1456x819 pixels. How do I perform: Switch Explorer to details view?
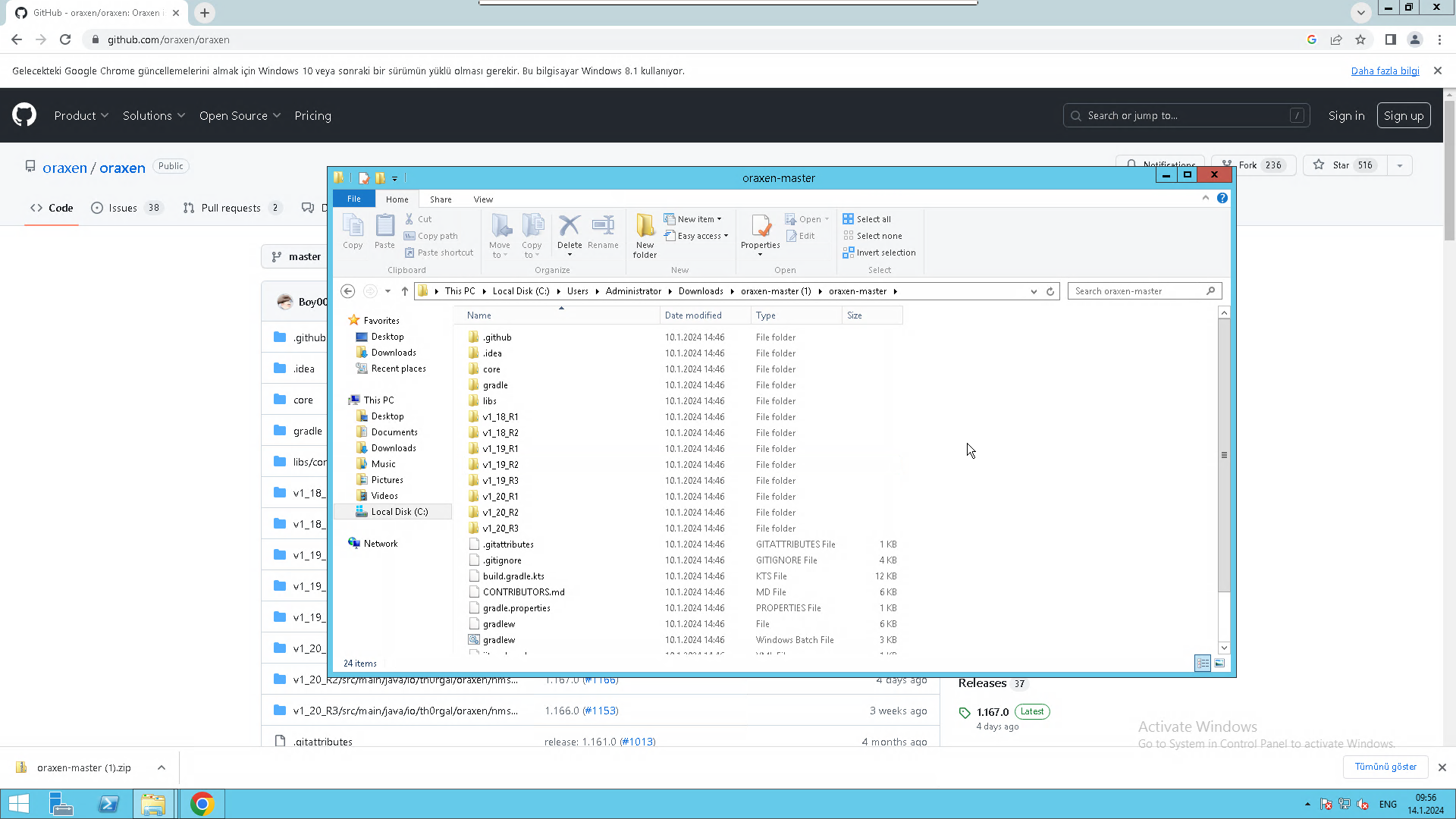pos(1203,663)
